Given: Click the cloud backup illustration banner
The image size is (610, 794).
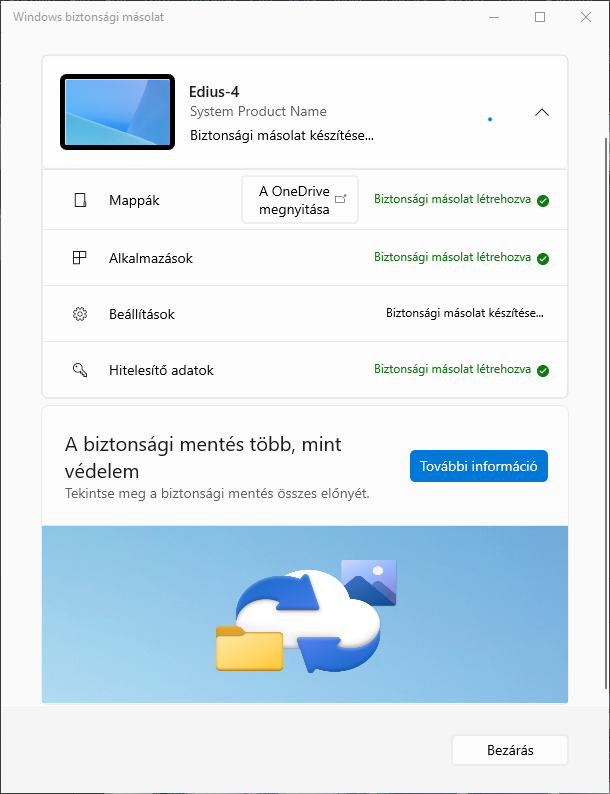Looking at the screenshot, I should [x=304, y=613].
